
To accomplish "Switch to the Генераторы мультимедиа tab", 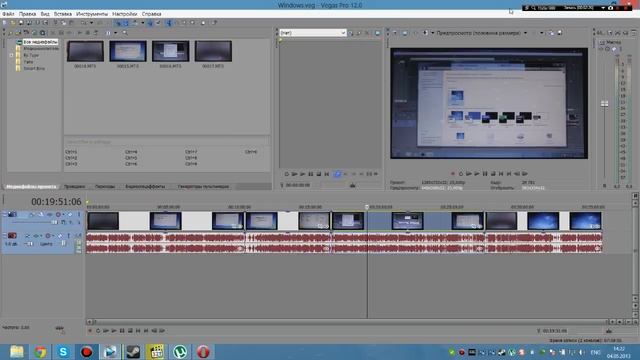I will point(203,187).
